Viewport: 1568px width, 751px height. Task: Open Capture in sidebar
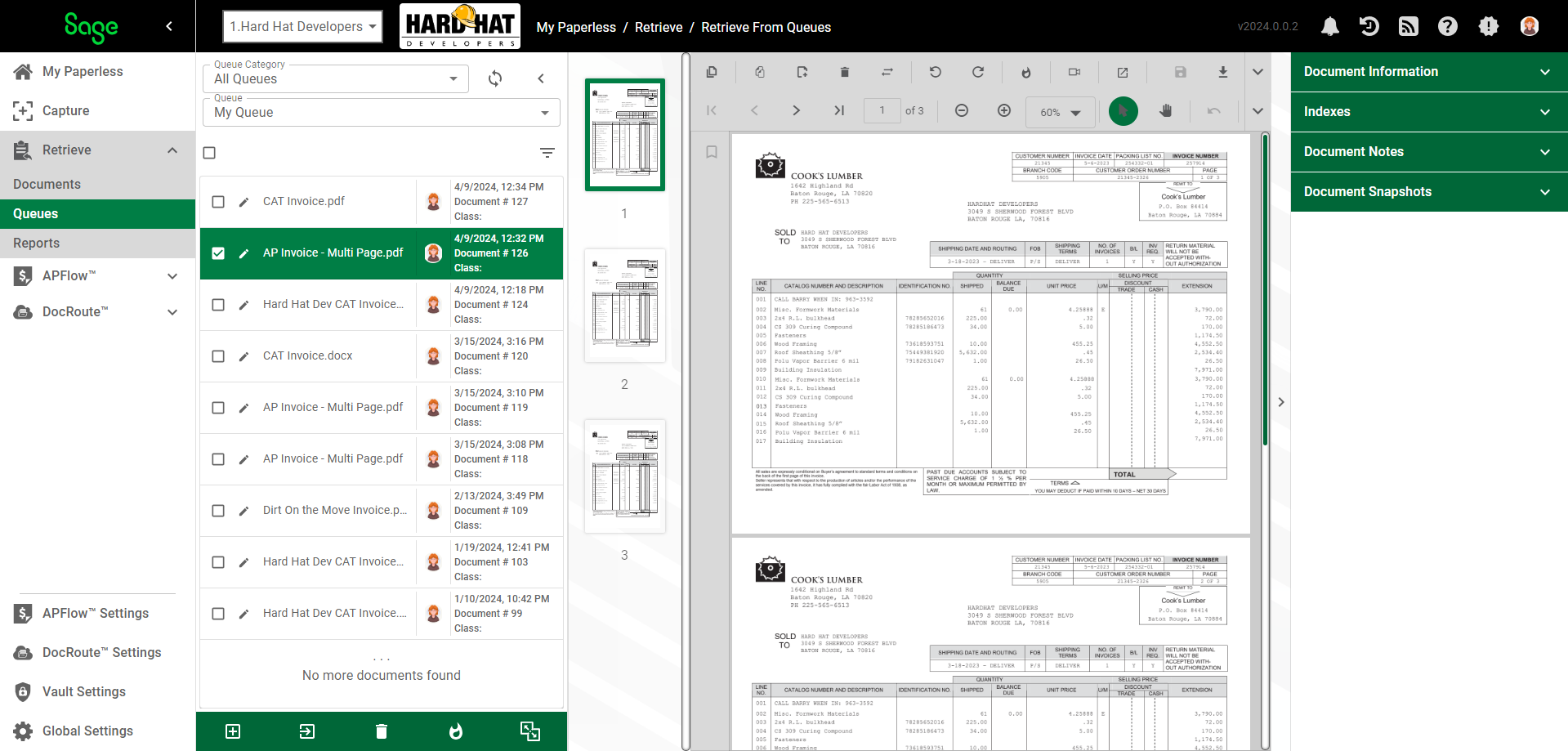pyautogui.click(x=97, y=111)
